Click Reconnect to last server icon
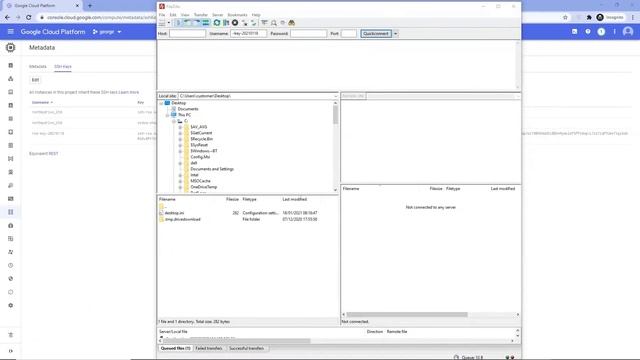This screenshot has height=360, width=640. (253, 23)
